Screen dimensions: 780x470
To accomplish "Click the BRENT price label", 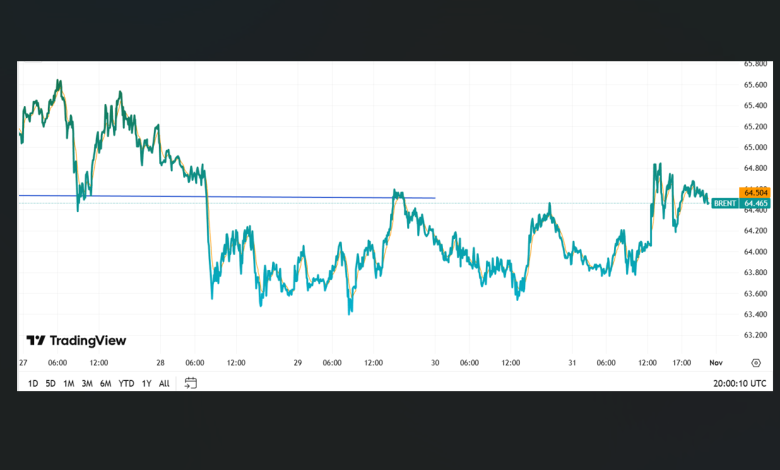I will pos(725,203).
